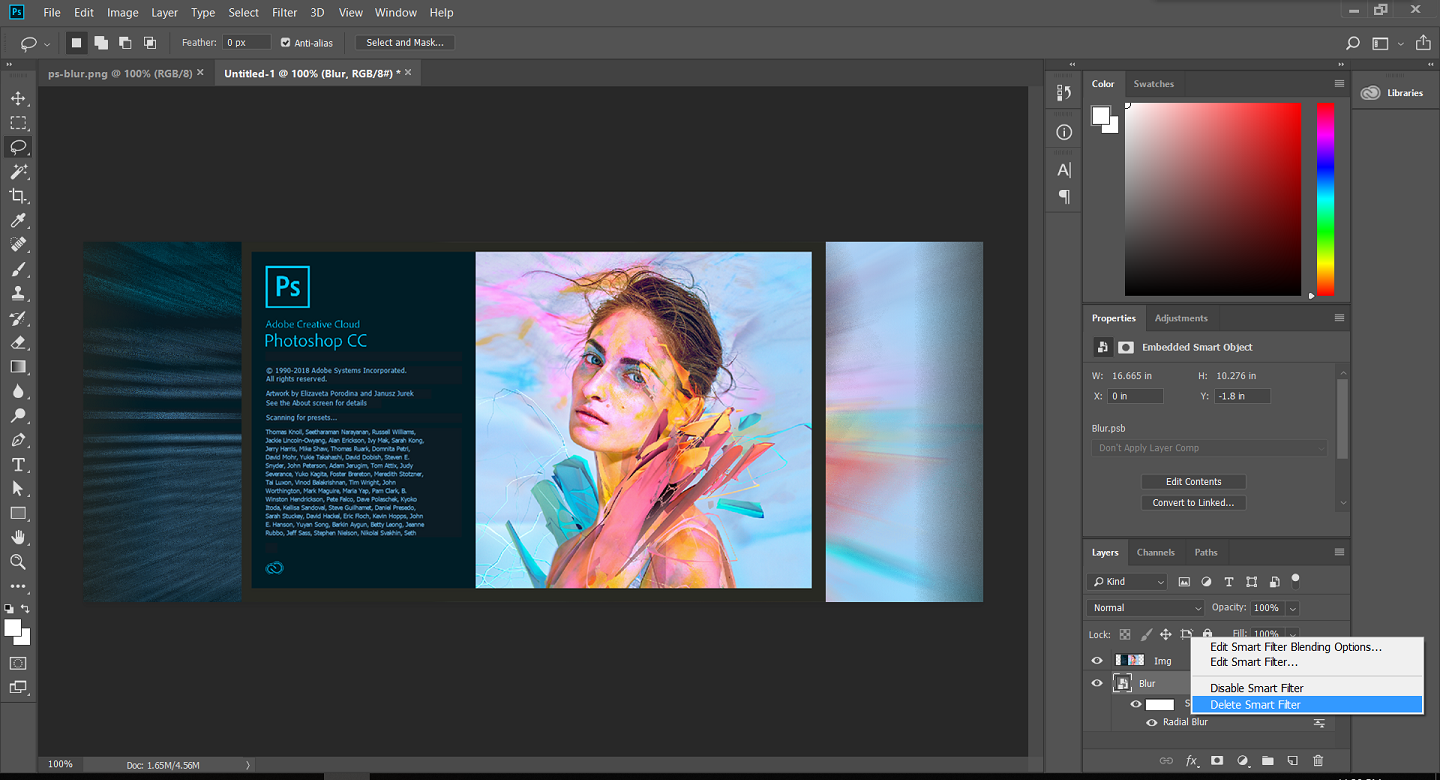
Task: Open the Properties panel options menu
Action: pos(1339,318)
